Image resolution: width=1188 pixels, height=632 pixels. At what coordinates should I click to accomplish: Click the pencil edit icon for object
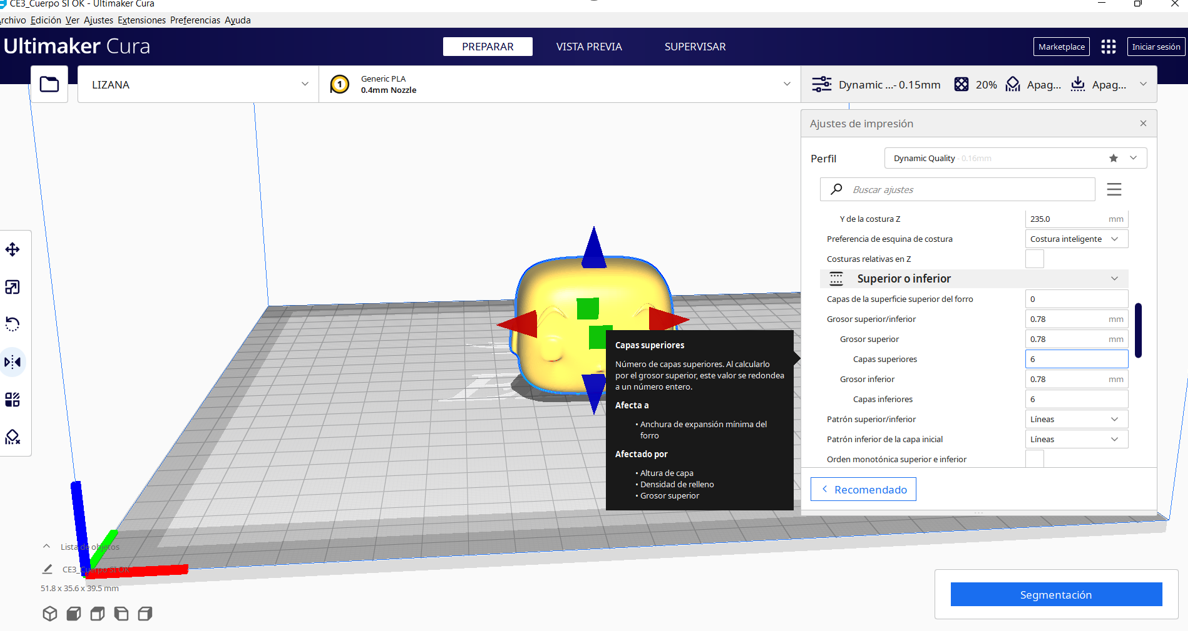pyautogui.click(x=47, y=569)
